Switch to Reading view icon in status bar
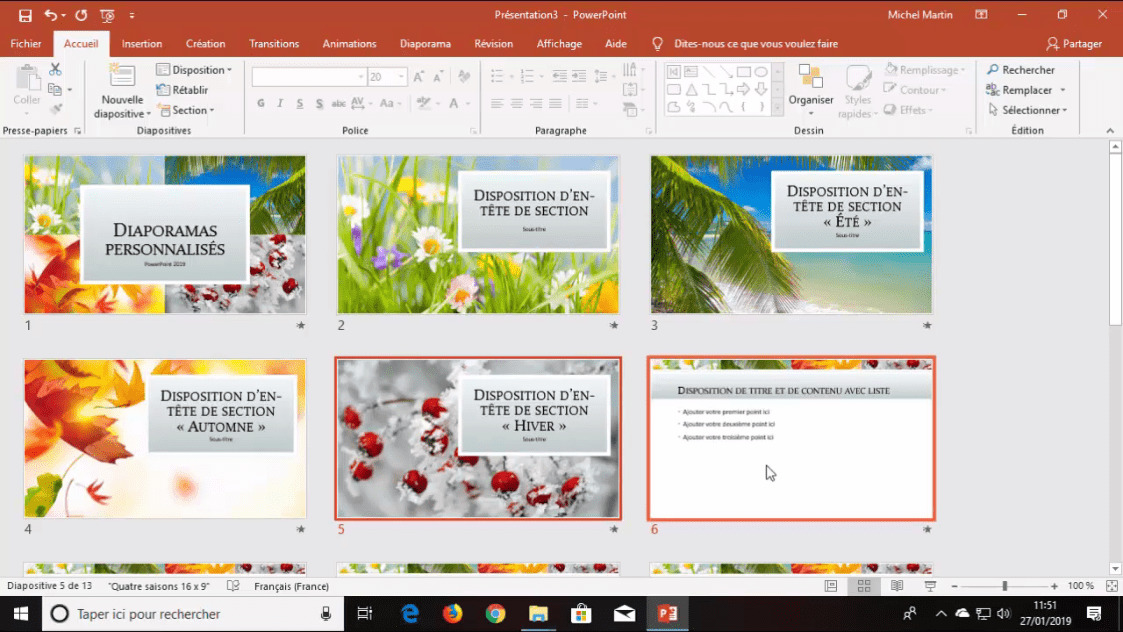 click(897, 586)
